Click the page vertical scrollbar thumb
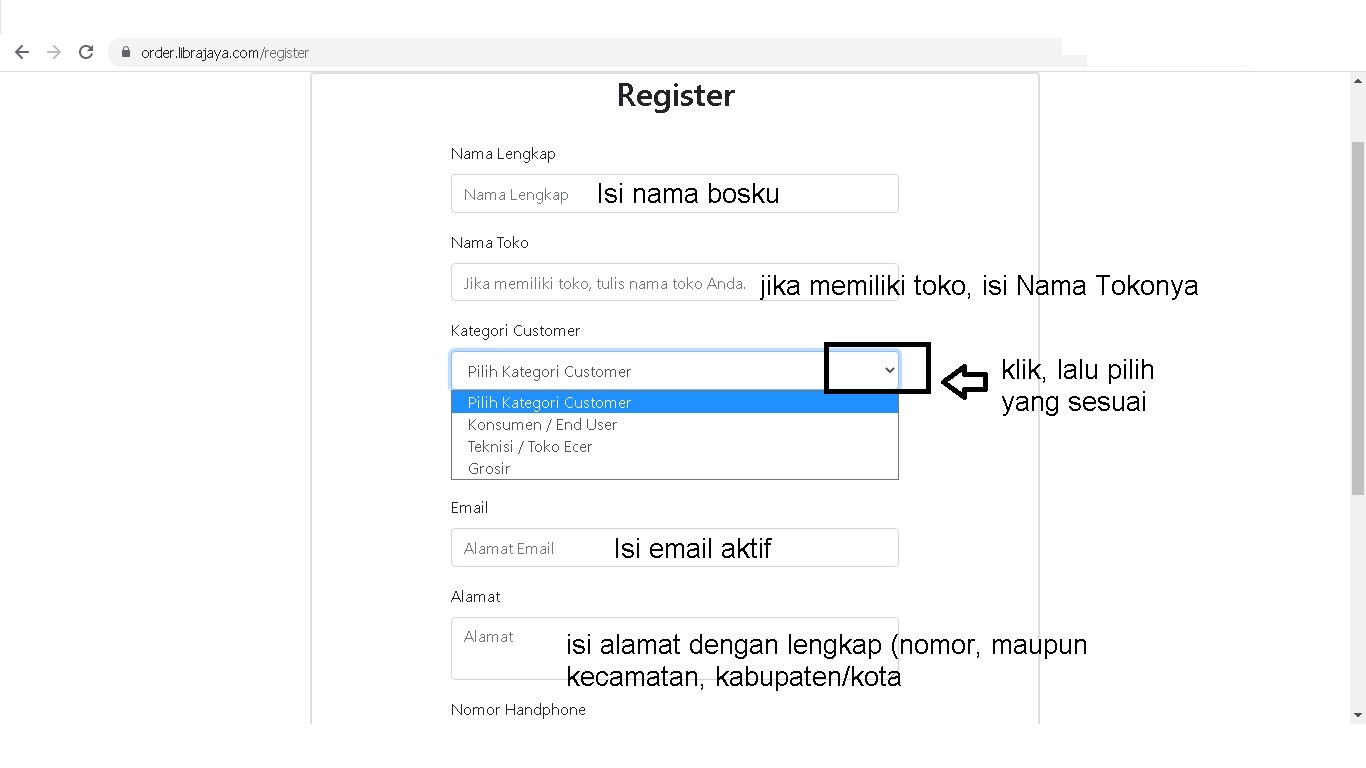Image resolution: width=1366 pixels, height=768 pixels. pyautogui.click(x=1357, y=318)
